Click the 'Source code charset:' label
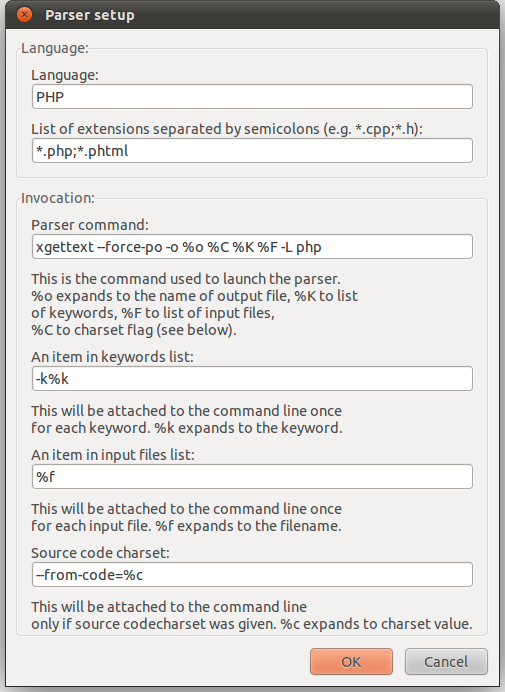 pyautogui.click(x=100, y=553)
